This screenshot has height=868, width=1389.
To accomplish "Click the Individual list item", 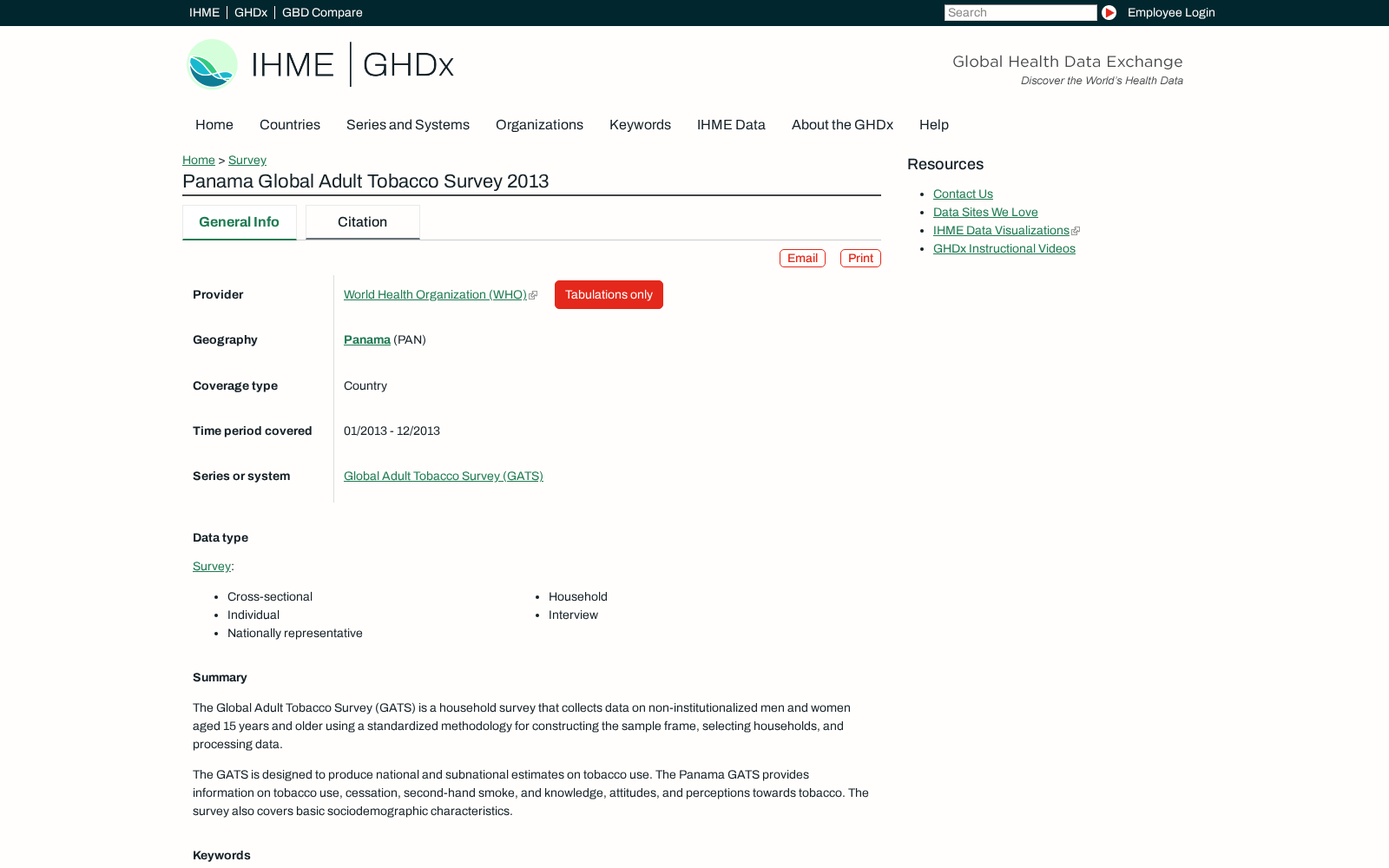I will coord(253,615).
